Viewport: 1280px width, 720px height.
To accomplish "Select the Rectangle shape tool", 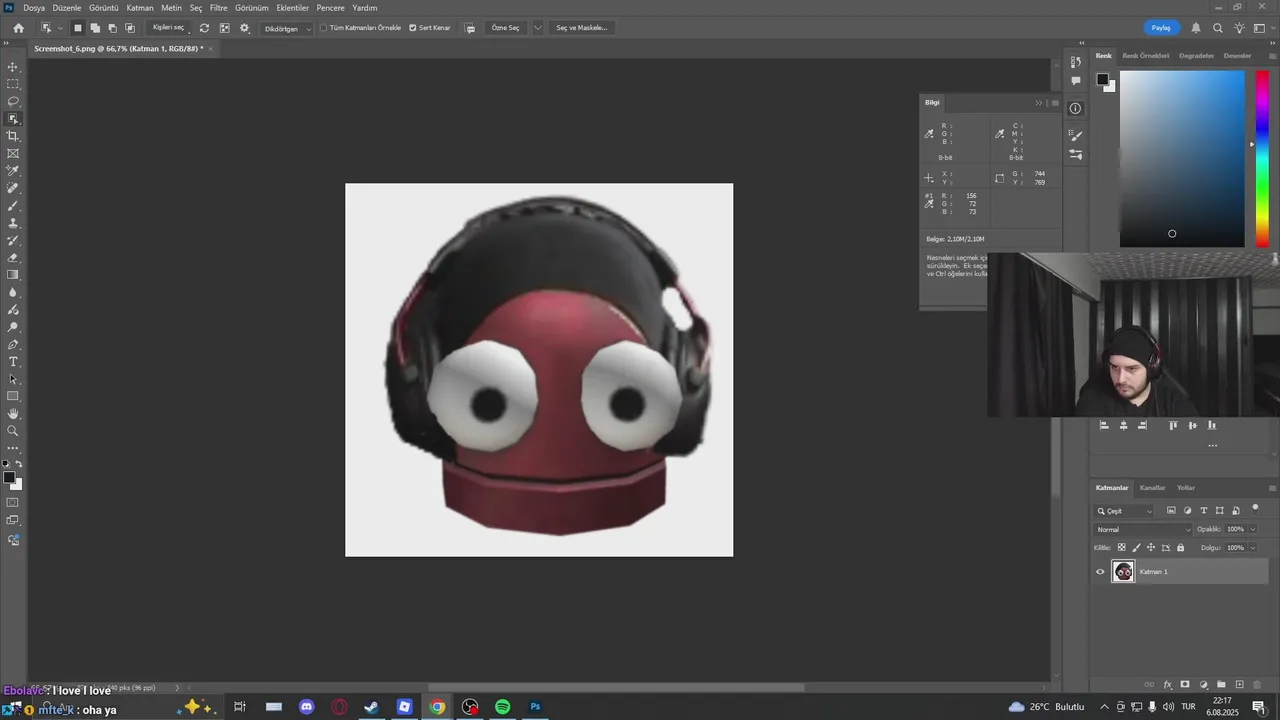I will click(x=13, y=396).
